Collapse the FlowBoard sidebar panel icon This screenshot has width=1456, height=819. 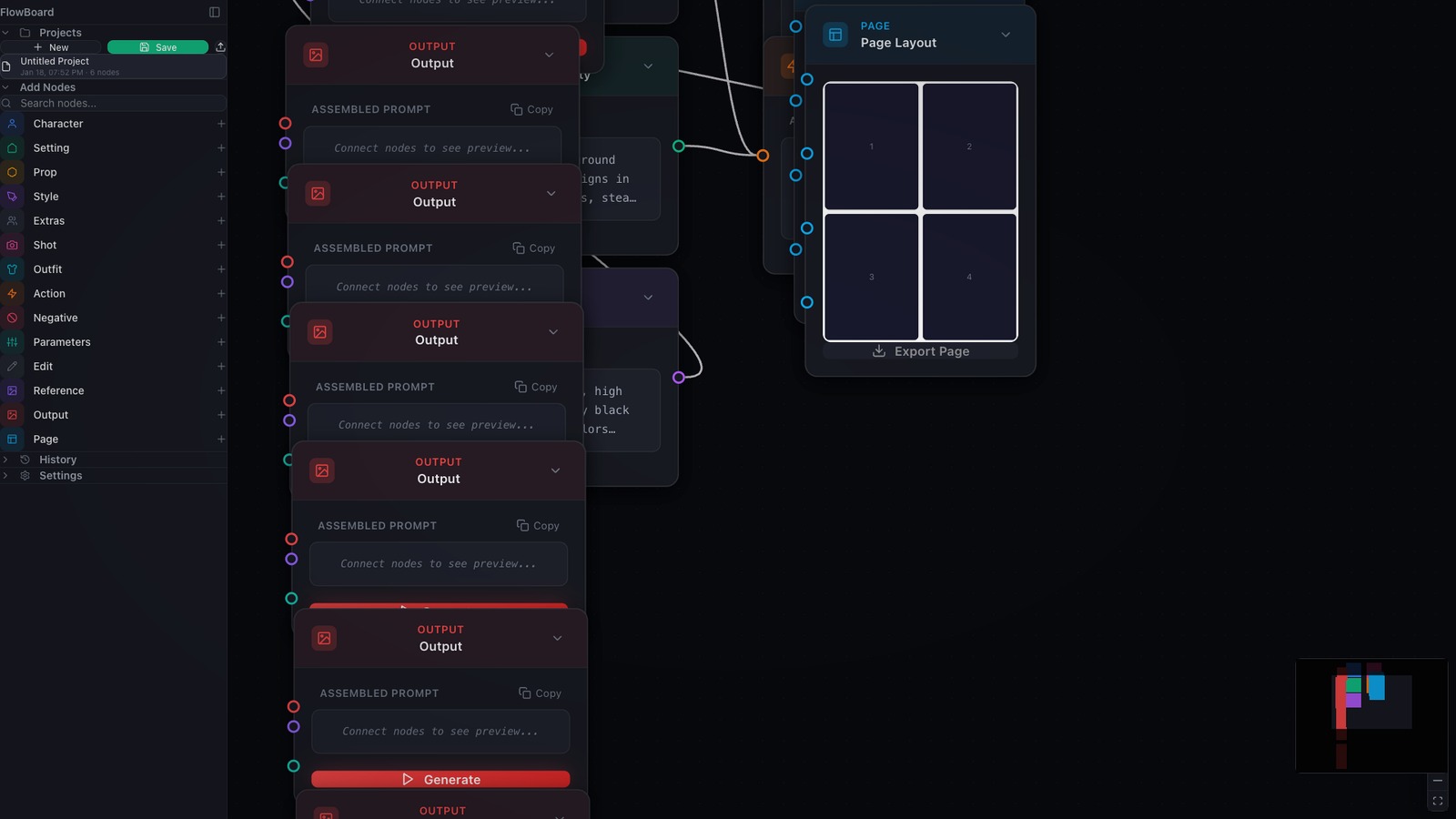coord(215,12)
